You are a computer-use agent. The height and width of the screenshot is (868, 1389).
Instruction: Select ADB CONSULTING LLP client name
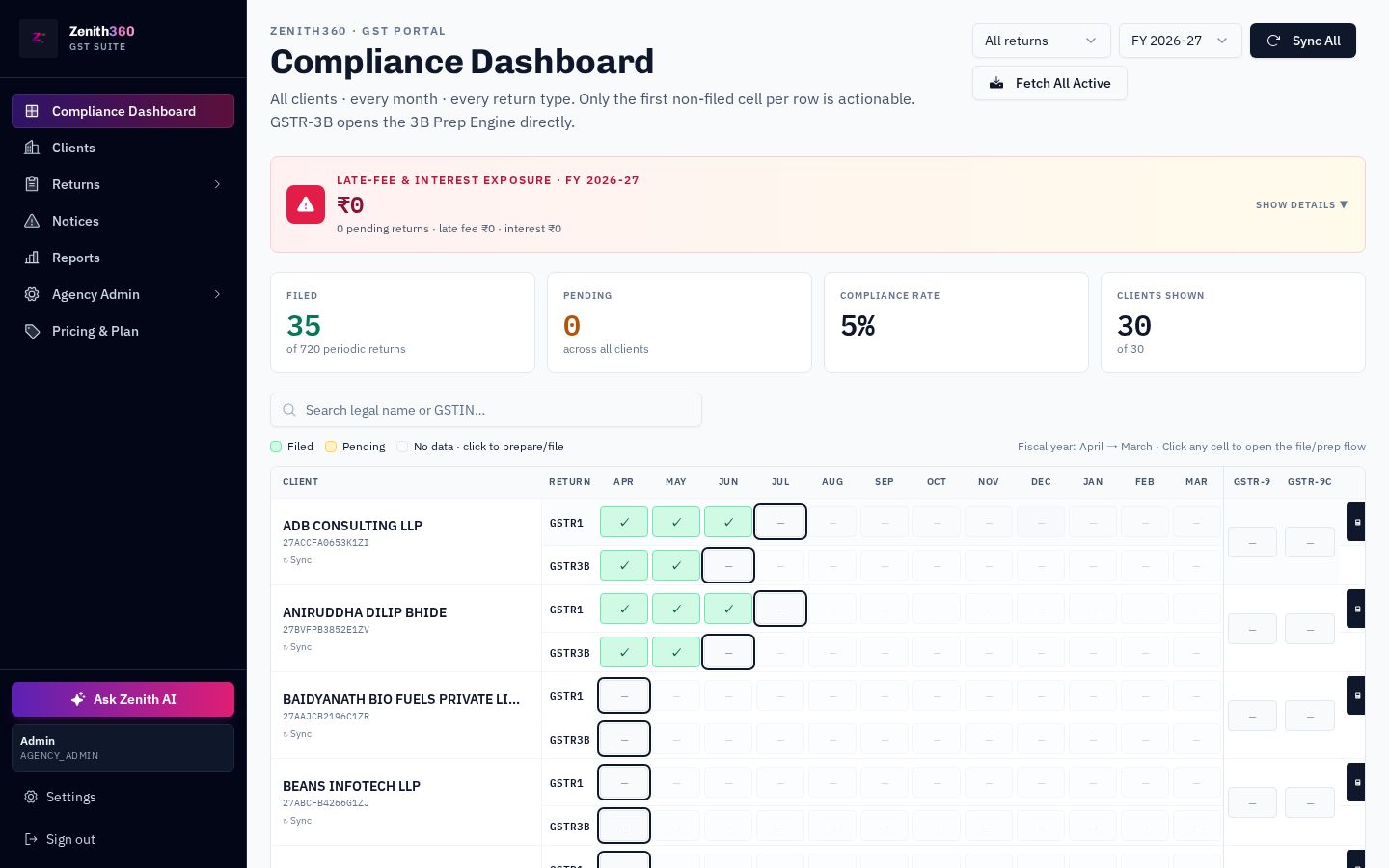coord(352,526)
